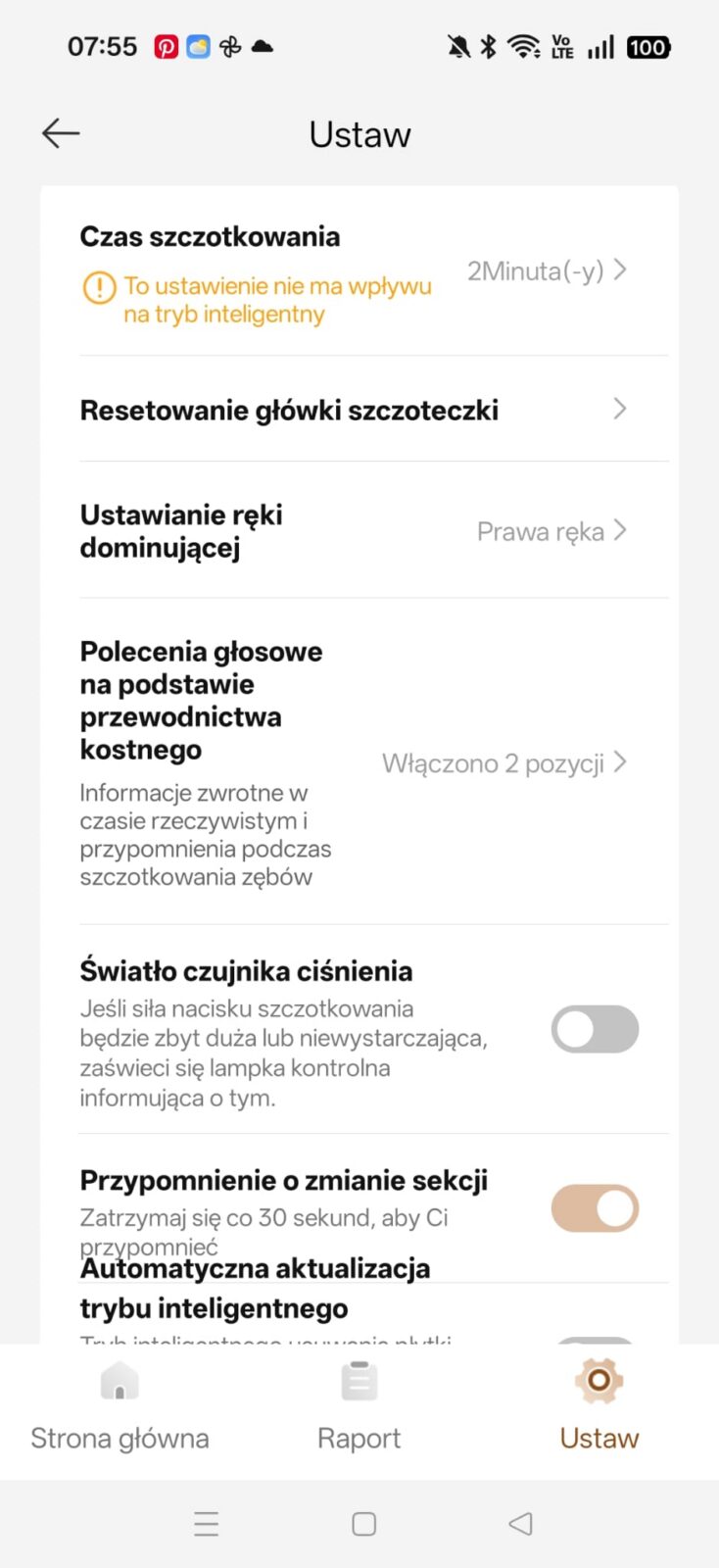This screenshot has width=719, height=1568.
Task: Open Czas szczotkowania setting
Action: tap(210, 236)
